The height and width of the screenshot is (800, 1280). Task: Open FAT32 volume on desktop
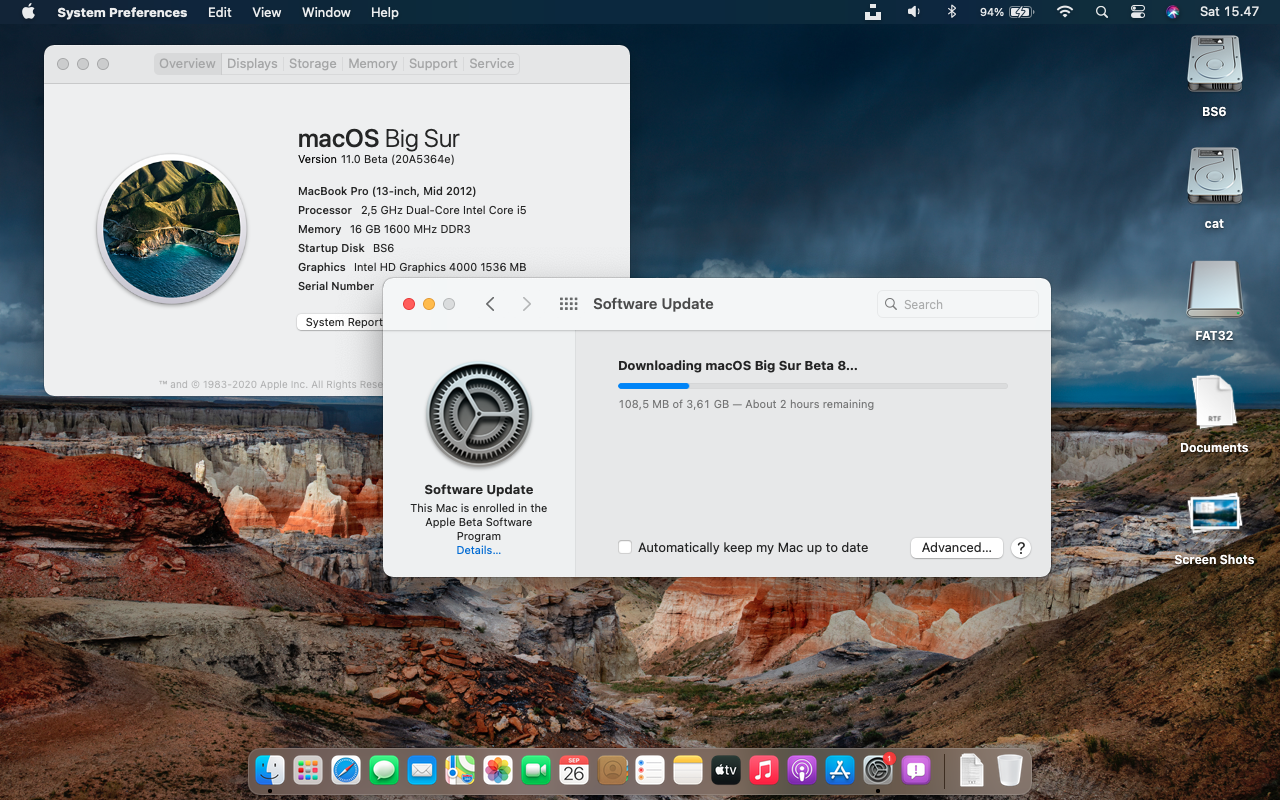[1214, 290]
